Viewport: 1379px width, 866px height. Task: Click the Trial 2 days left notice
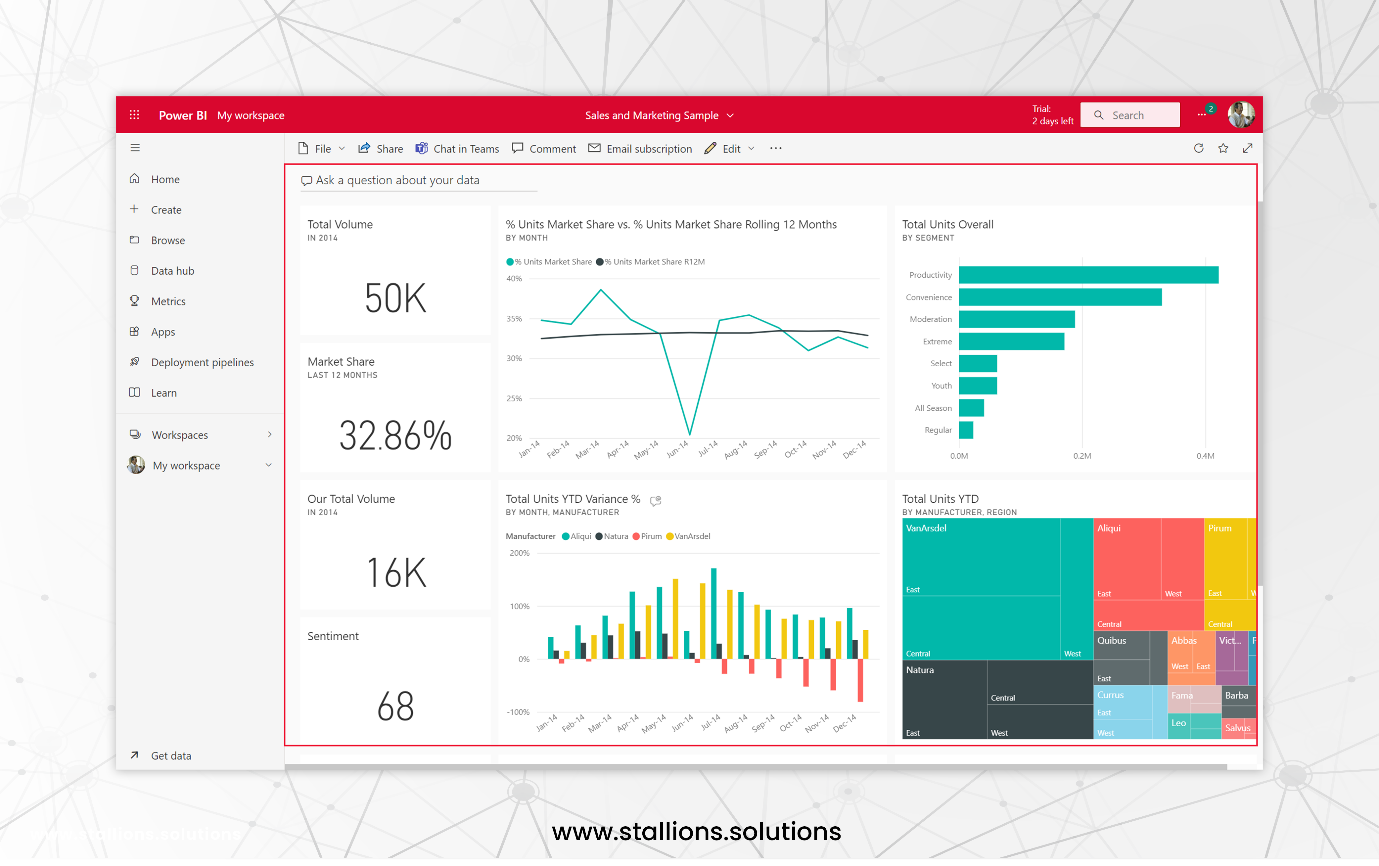pos(1053,115)
